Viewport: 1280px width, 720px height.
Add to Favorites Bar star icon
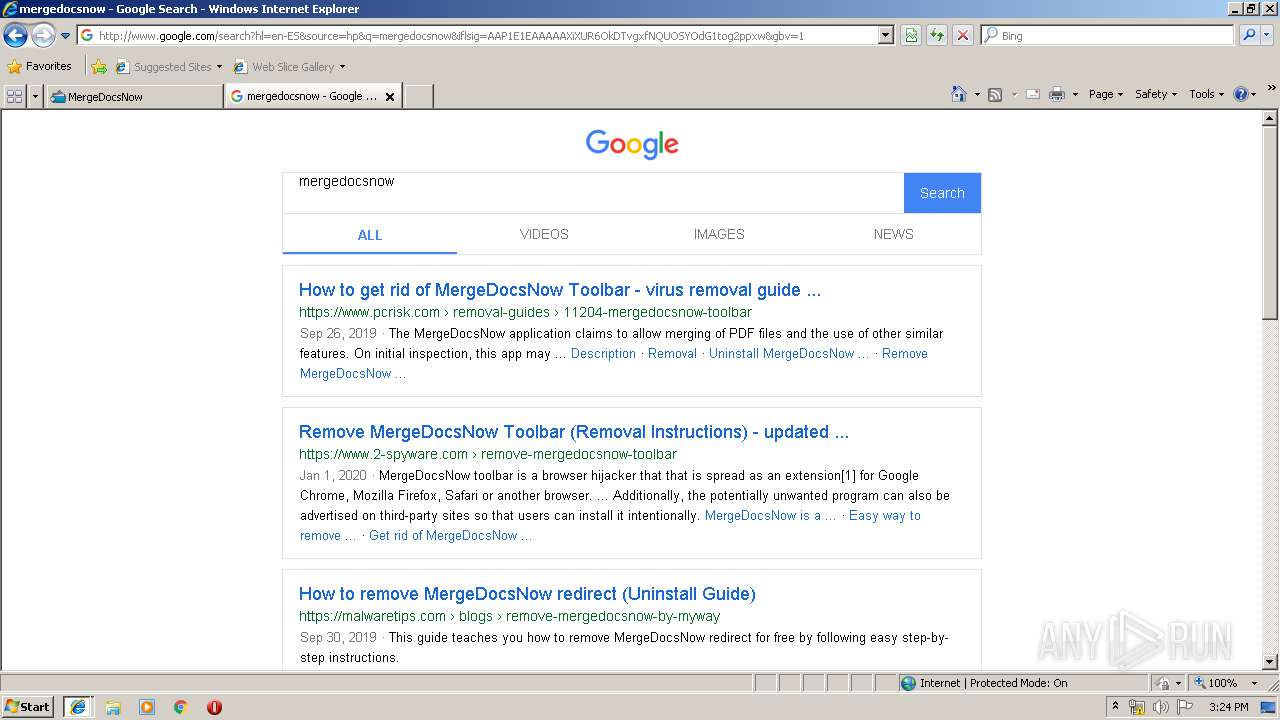[x=99, y=67]
